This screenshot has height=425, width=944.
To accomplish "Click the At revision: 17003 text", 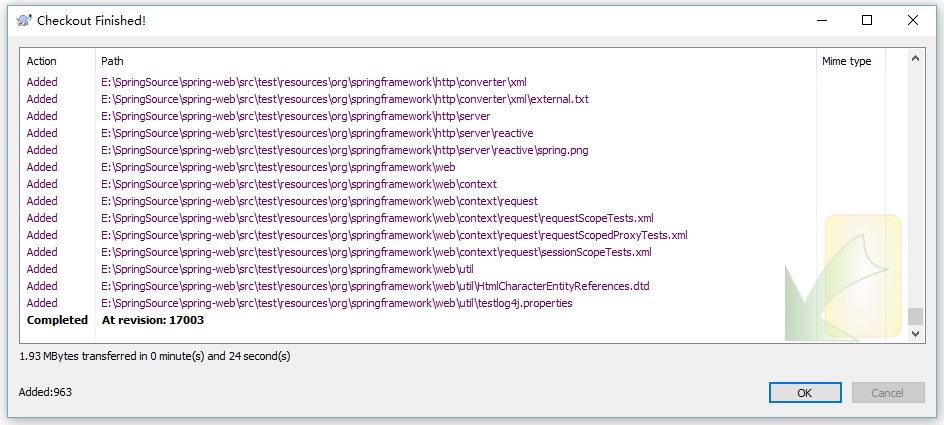I will (x=153, y=320).
